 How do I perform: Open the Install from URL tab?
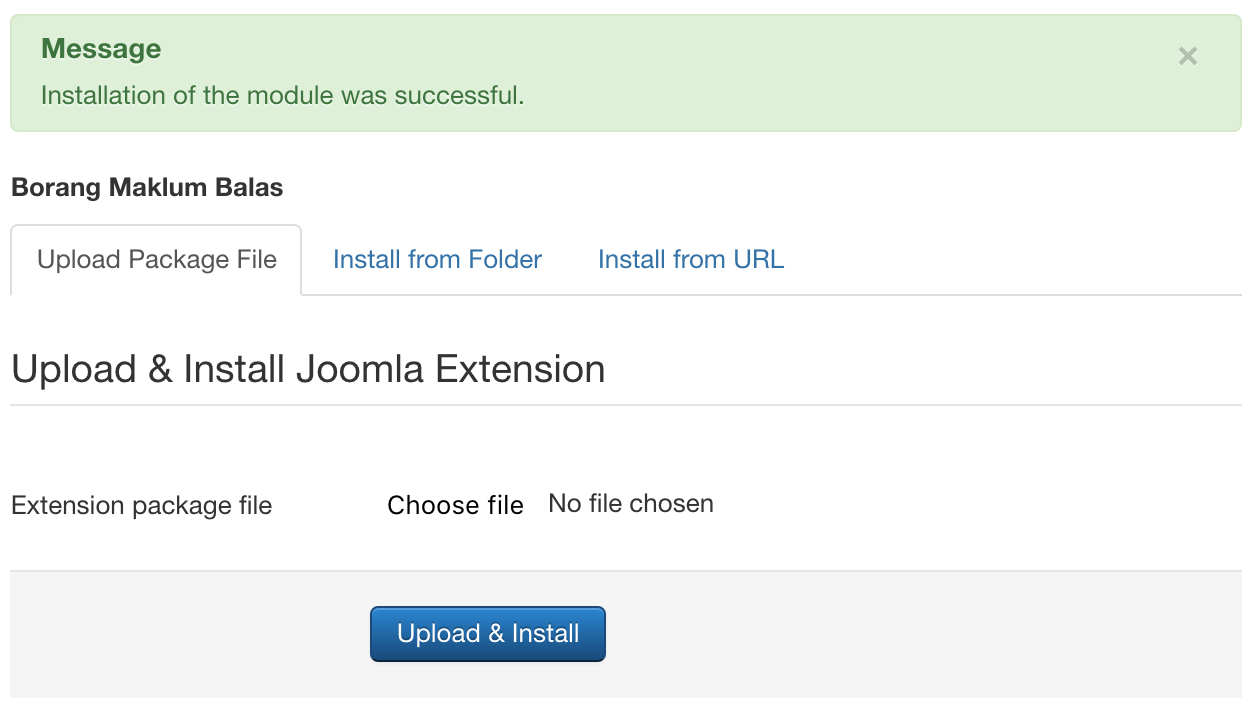tap(690, 260)
